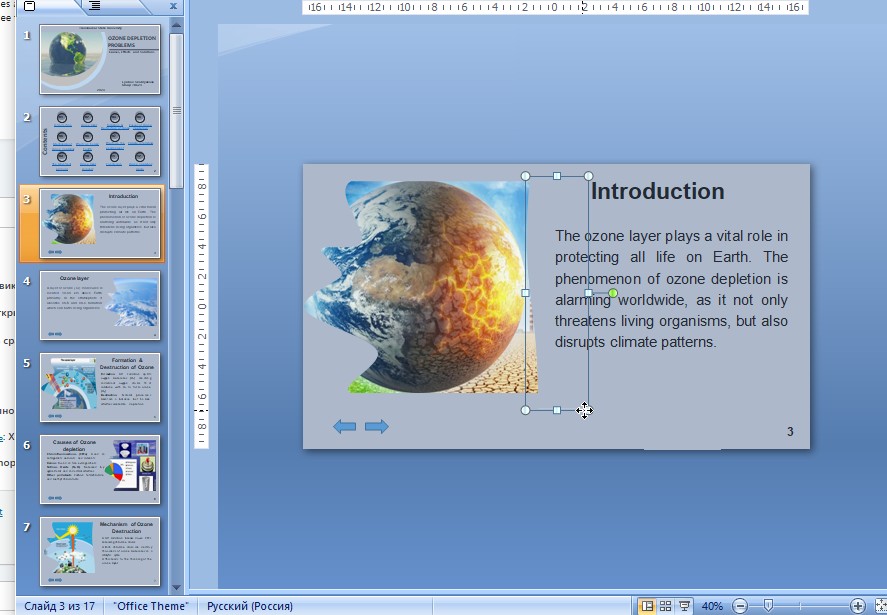Image resolution: width=887 pixels, height=615 pixels.
Task: Click the bottom-left corner sizing handle
Action: [x=525, y=410]
